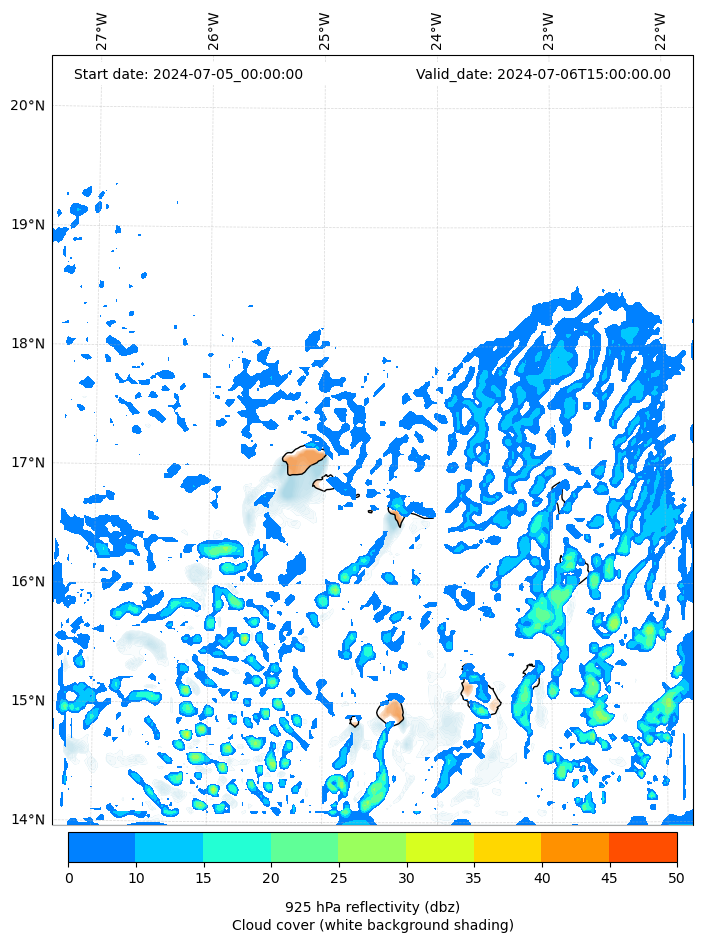703x942 pixels.
Task: Click the 45-50 dBZ red-orange colorbar segment
Action: click(643, 847)
